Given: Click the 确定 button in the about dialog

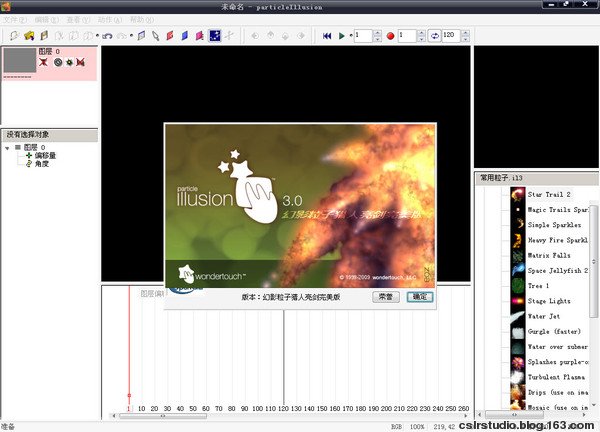Looking at the screenshot, I should [x=420, y=297].
